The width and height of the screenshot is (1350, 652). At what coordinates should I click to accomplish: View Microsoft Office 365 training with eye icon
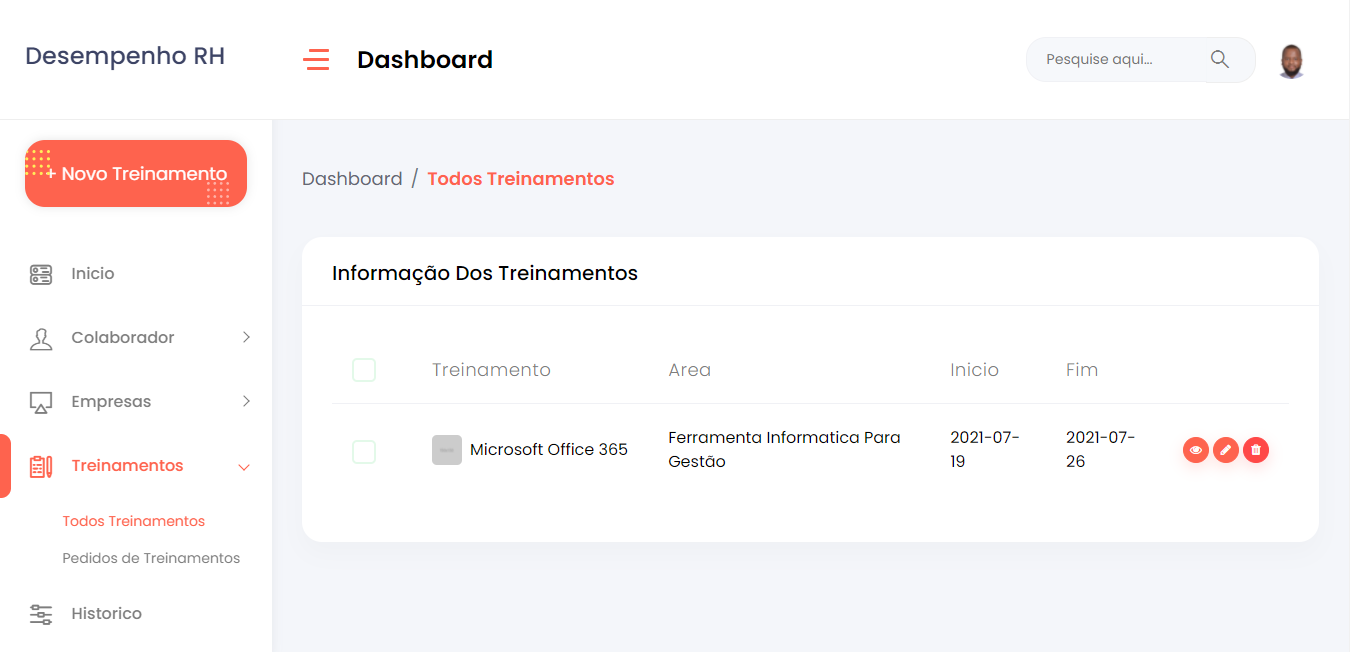[1195, 450]
